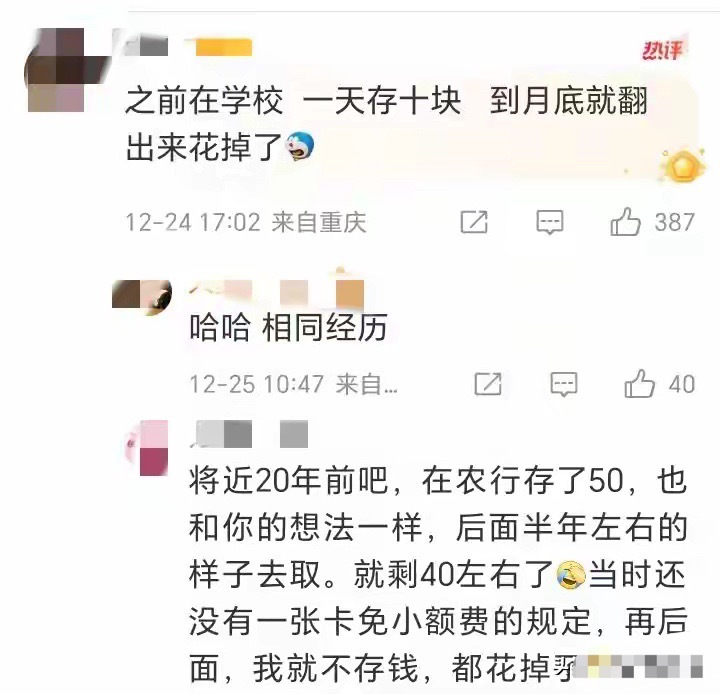
Task: Tap the 387 like count number
Action: (x=675, y=222)
